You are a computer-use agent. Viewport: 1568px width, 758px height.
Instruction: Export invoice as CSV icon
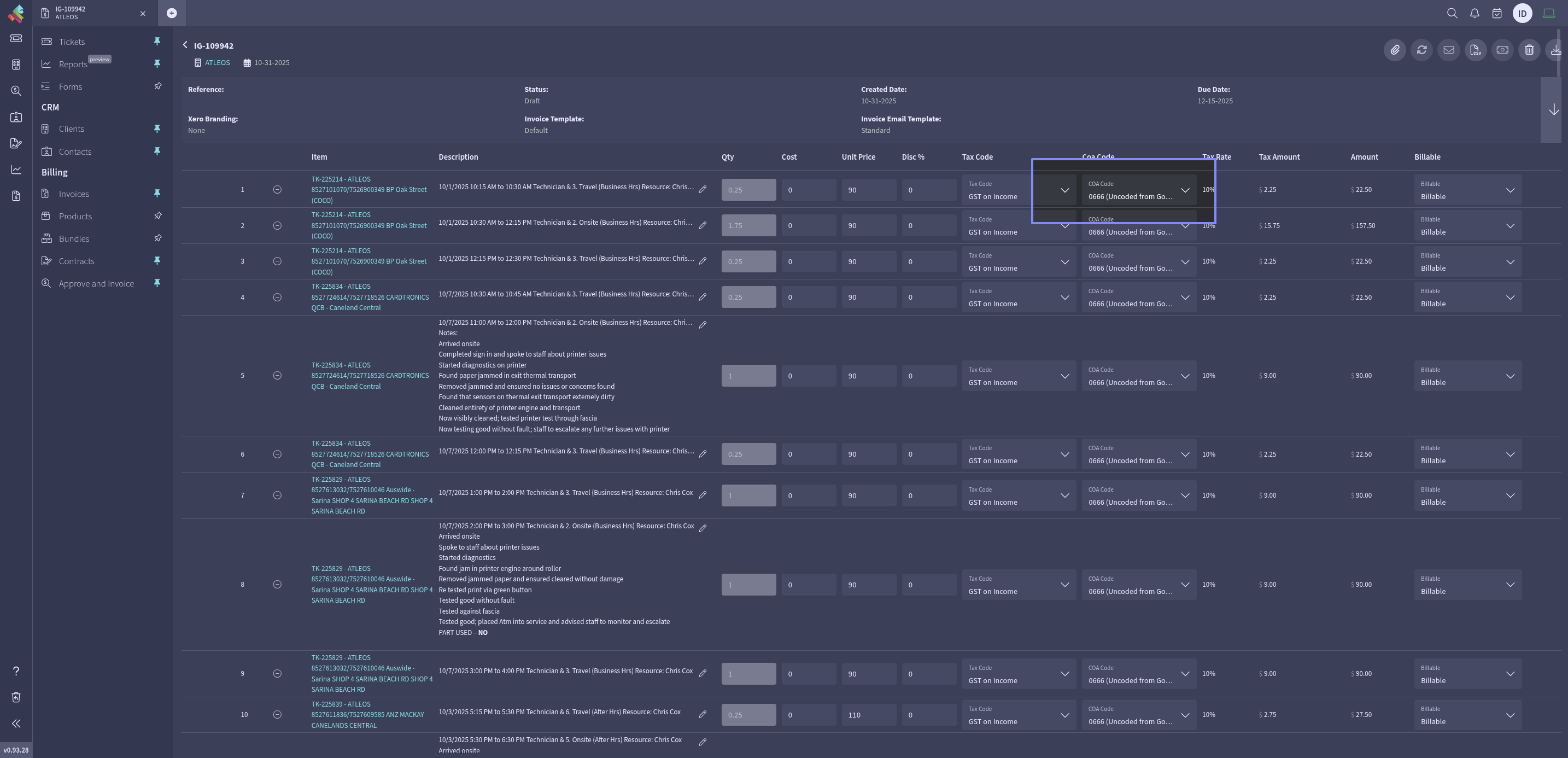pyautogui.click(x=1476, y=50)
